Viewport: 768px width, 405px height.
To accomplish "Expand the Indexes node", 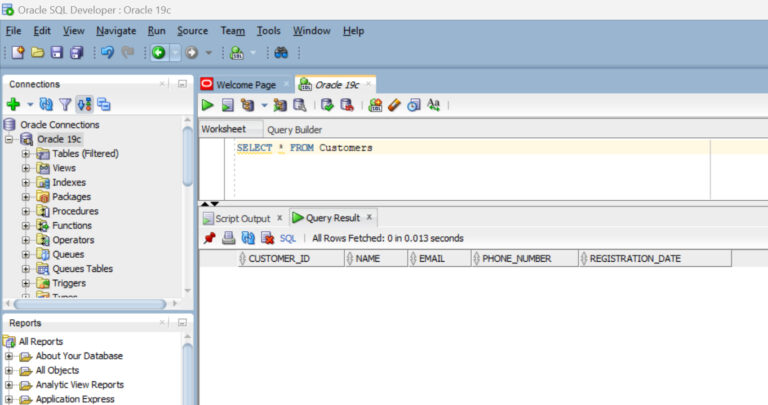I will (x=25, y=183).
